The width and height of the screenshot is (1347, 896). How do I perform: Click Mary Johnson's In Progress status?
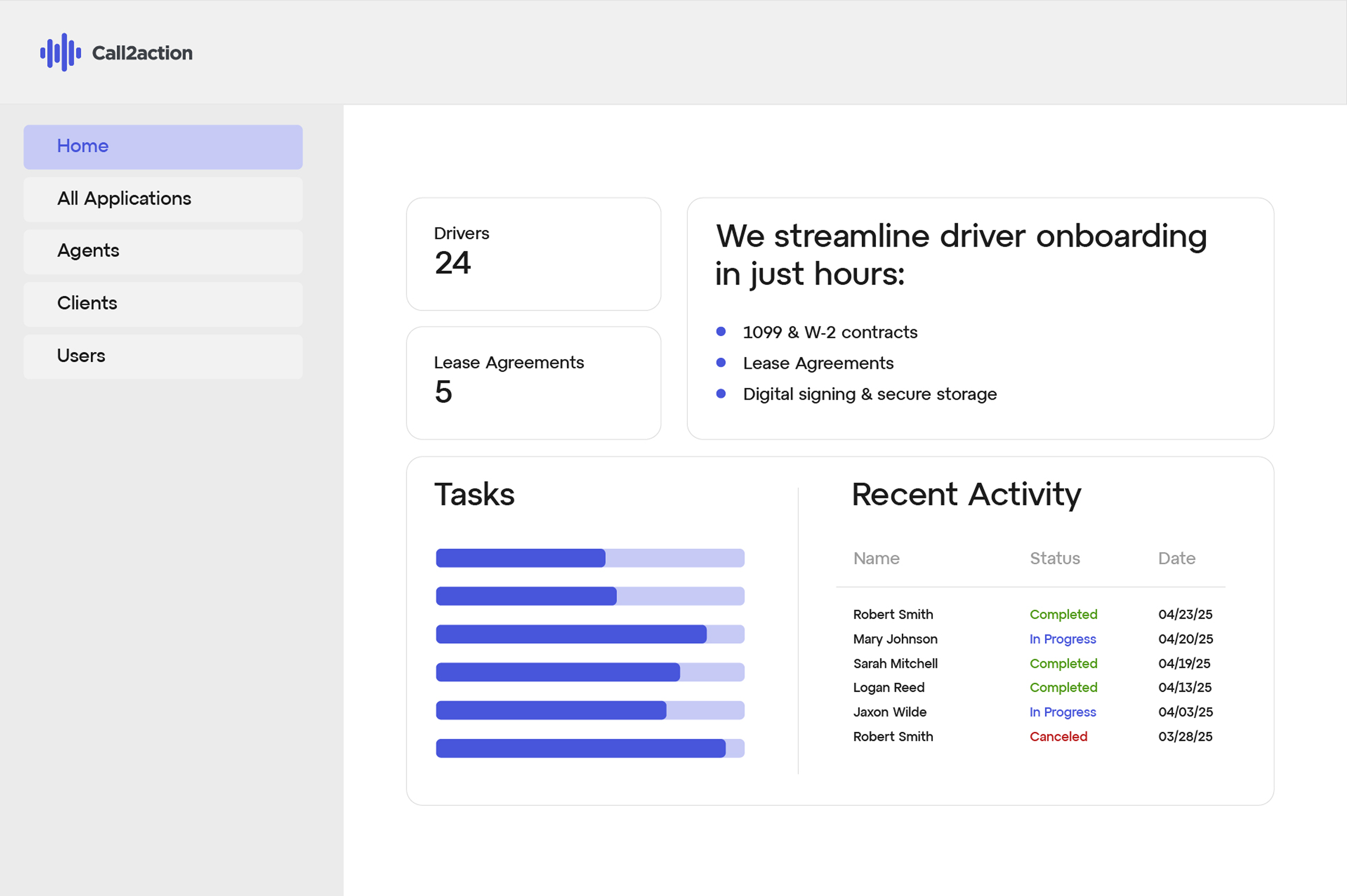(1062, 639)
